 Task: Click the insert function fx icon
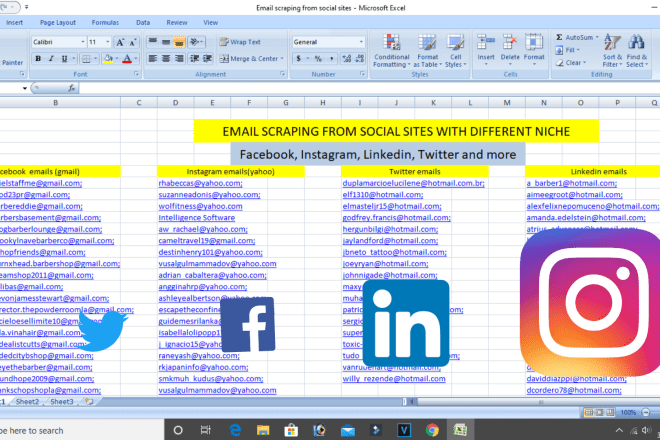coord(72,88)
